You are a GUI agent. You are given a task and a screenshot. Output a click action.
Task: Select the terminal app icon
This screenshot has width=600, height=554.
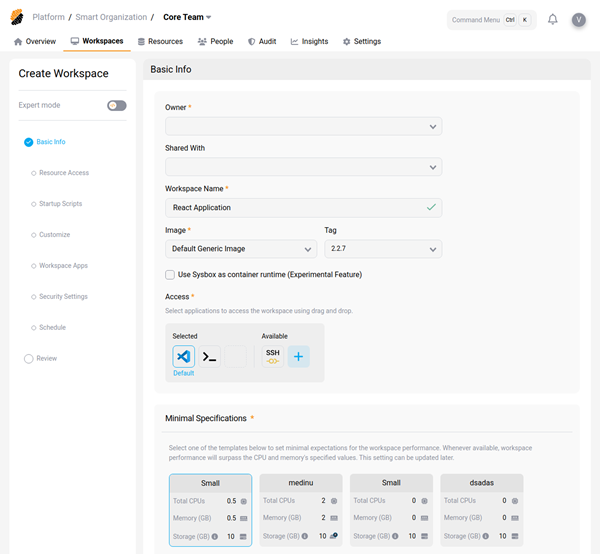[x=209, y=356]
